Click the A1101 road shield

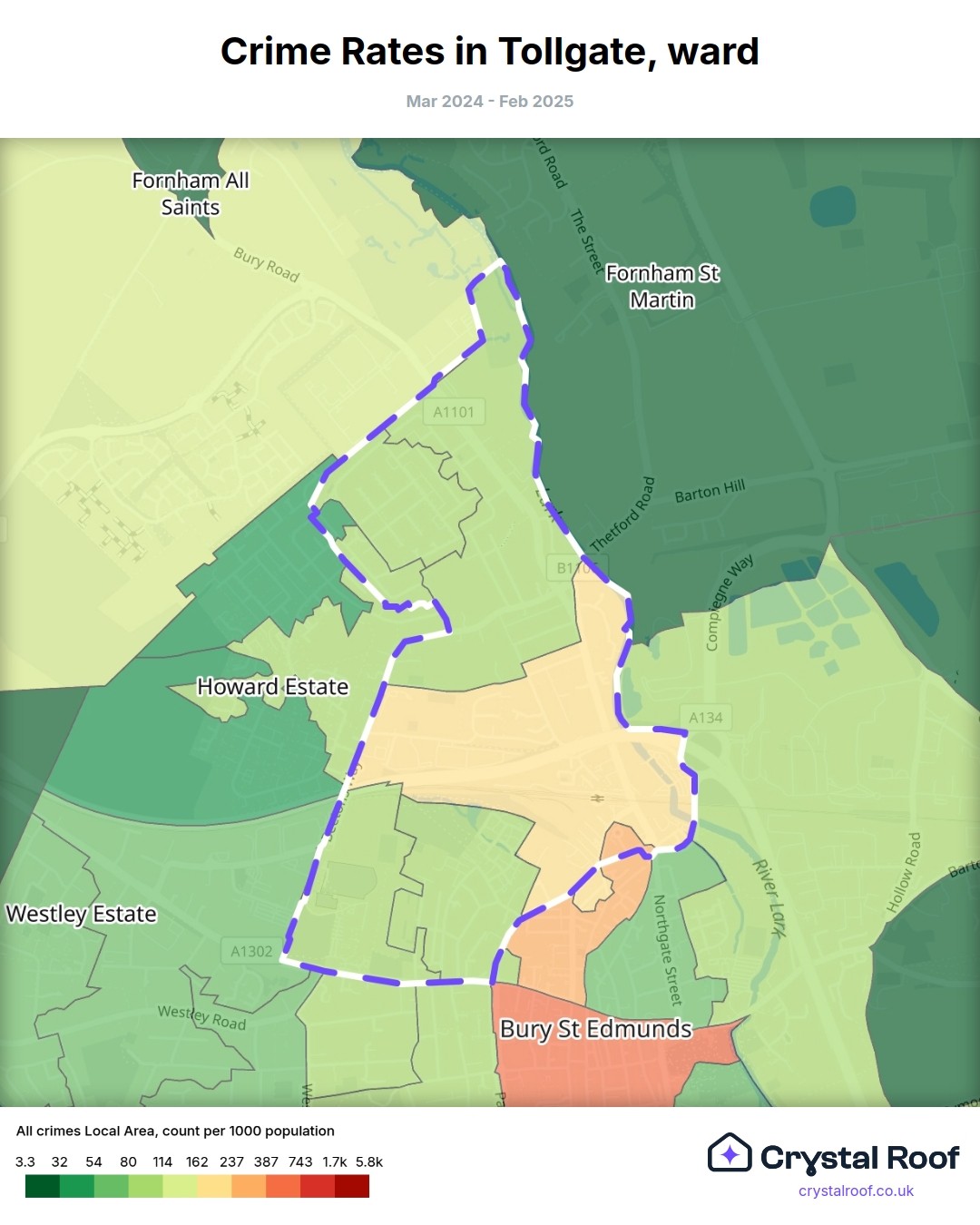[454, 412]
